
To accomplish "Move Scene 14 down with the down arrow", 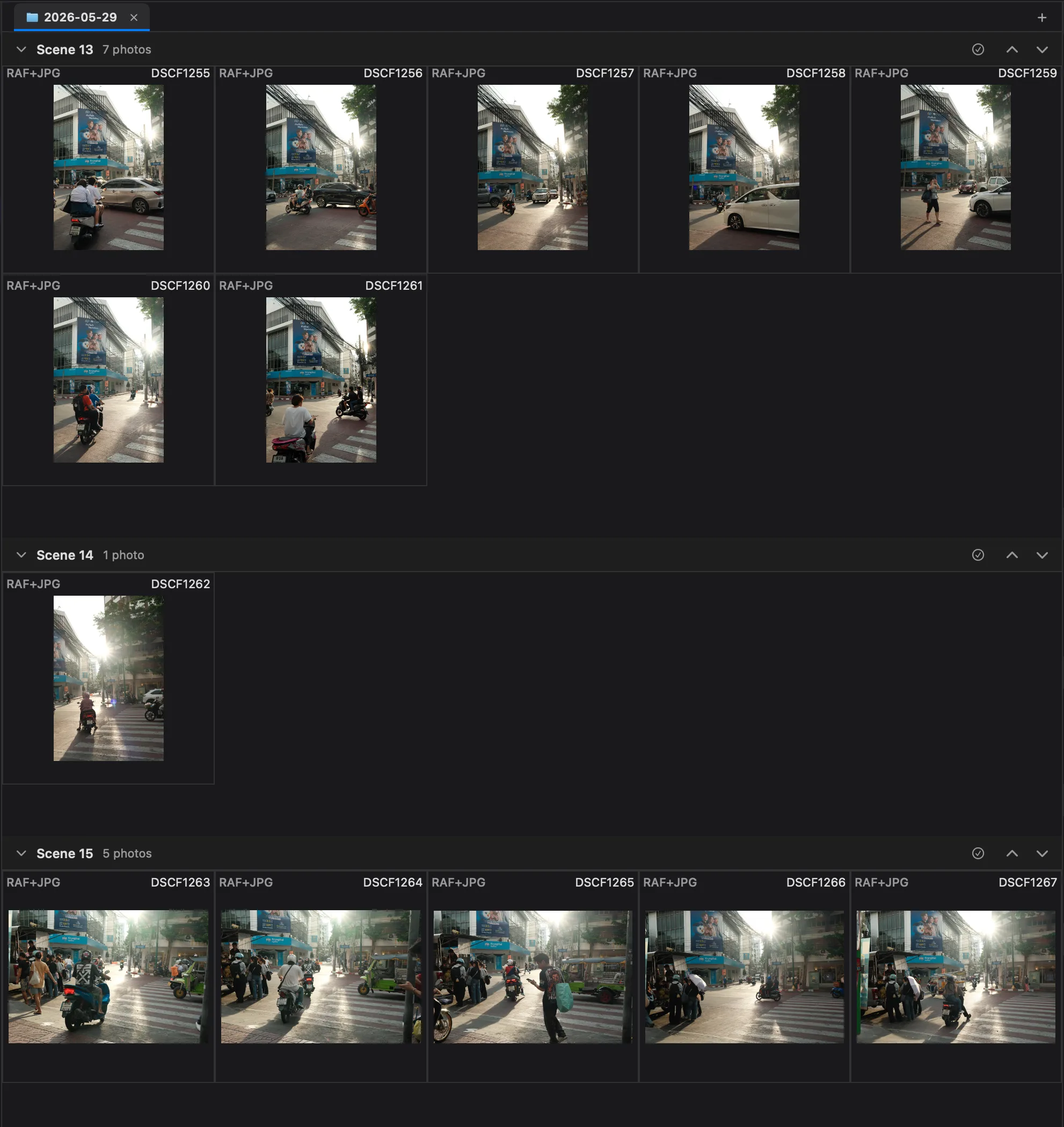I will (x=1042, y=555).
